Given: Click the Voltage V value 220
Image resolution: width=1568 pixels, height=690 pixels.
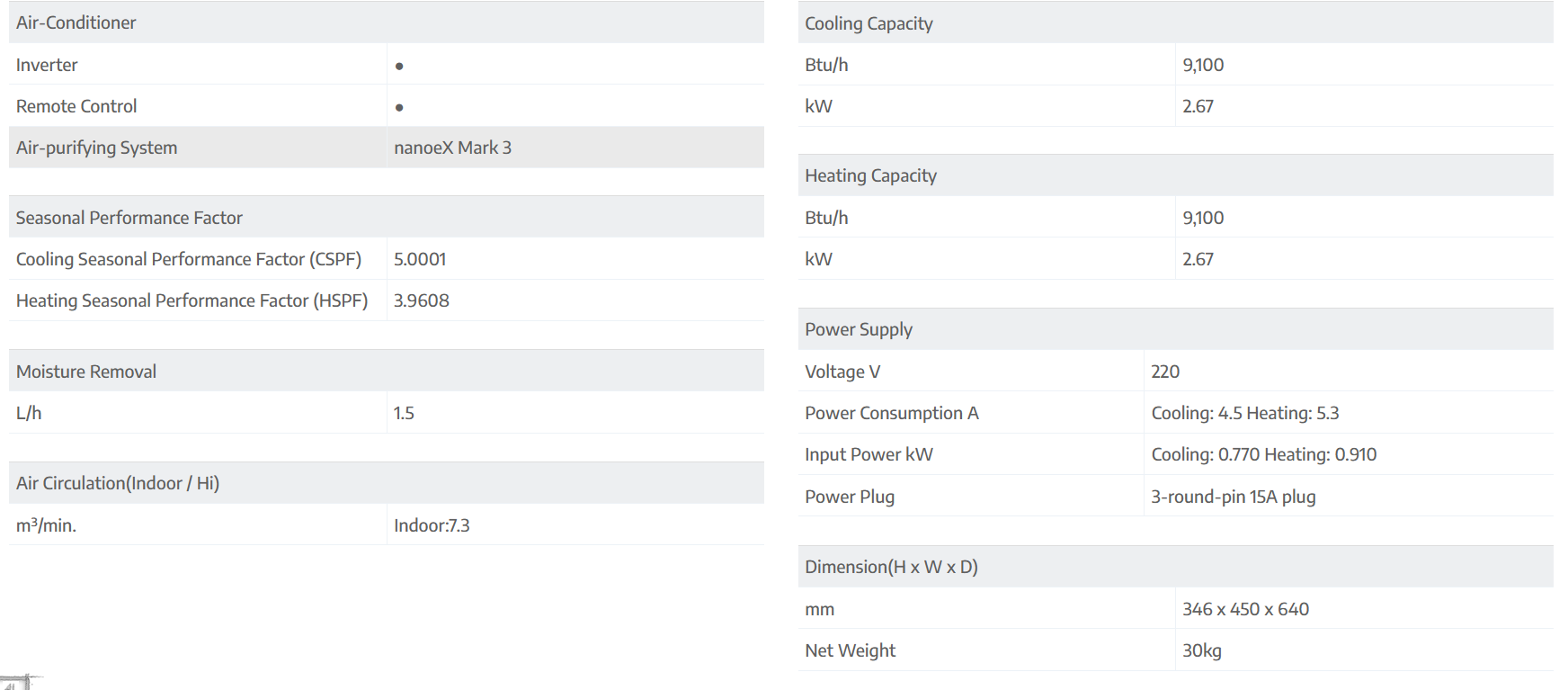Looking at the screenshot, I should coord(1165,372).
